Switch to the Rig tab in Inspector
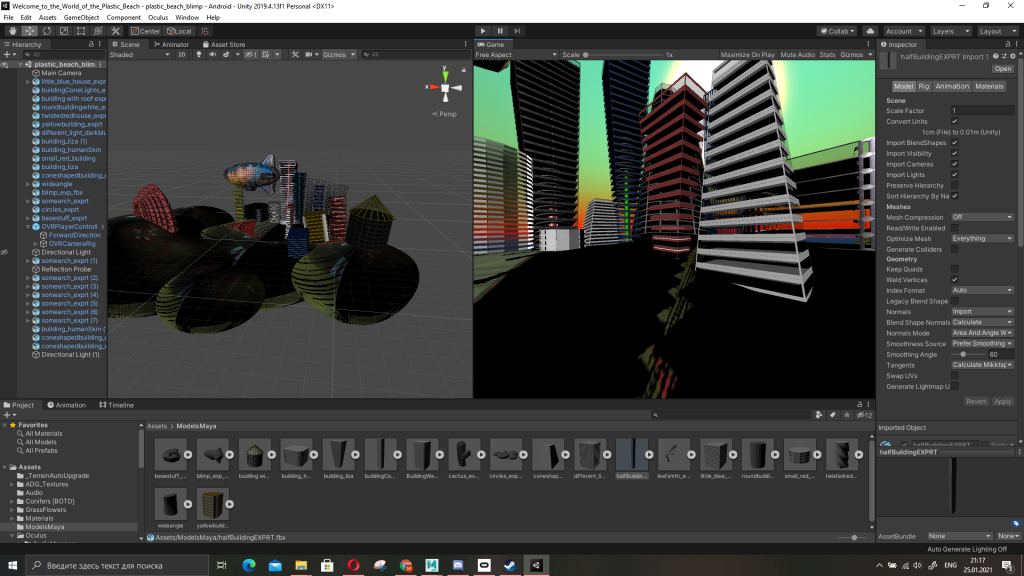Image resolution: width=1024 pixels, height=576 pixels. tap(923, 86)
